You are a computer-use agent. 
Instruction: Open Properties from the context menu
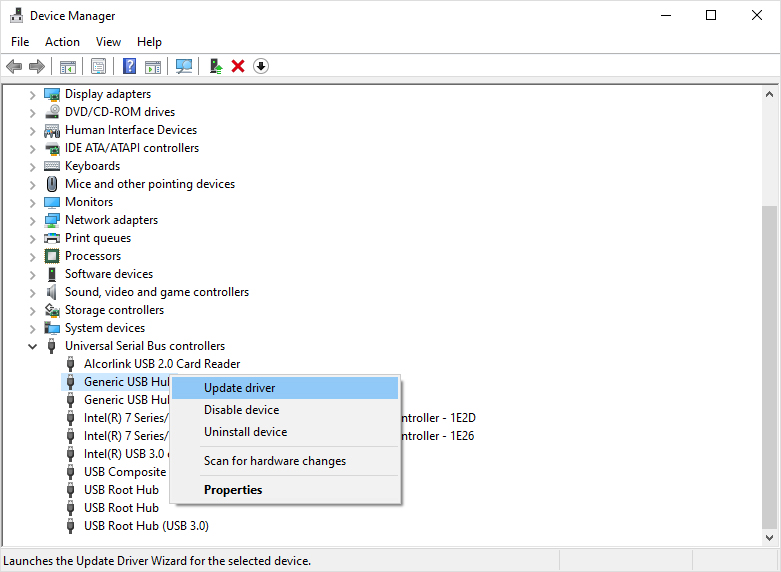coord(233,490)
